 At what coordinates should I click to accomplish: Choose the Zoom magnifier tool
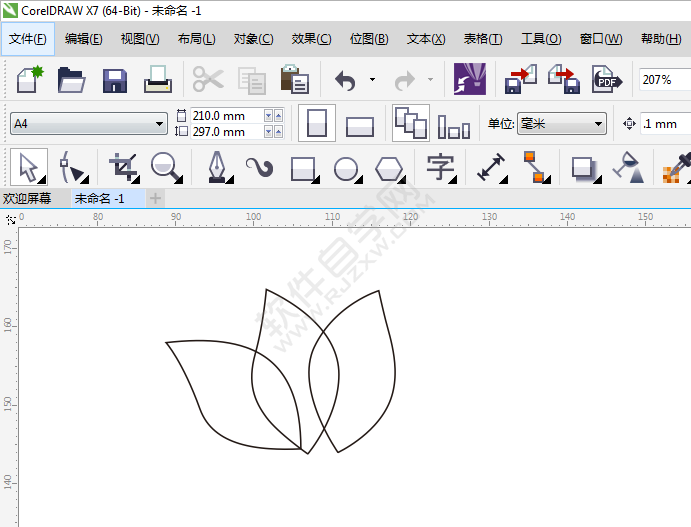click(166, 167)
